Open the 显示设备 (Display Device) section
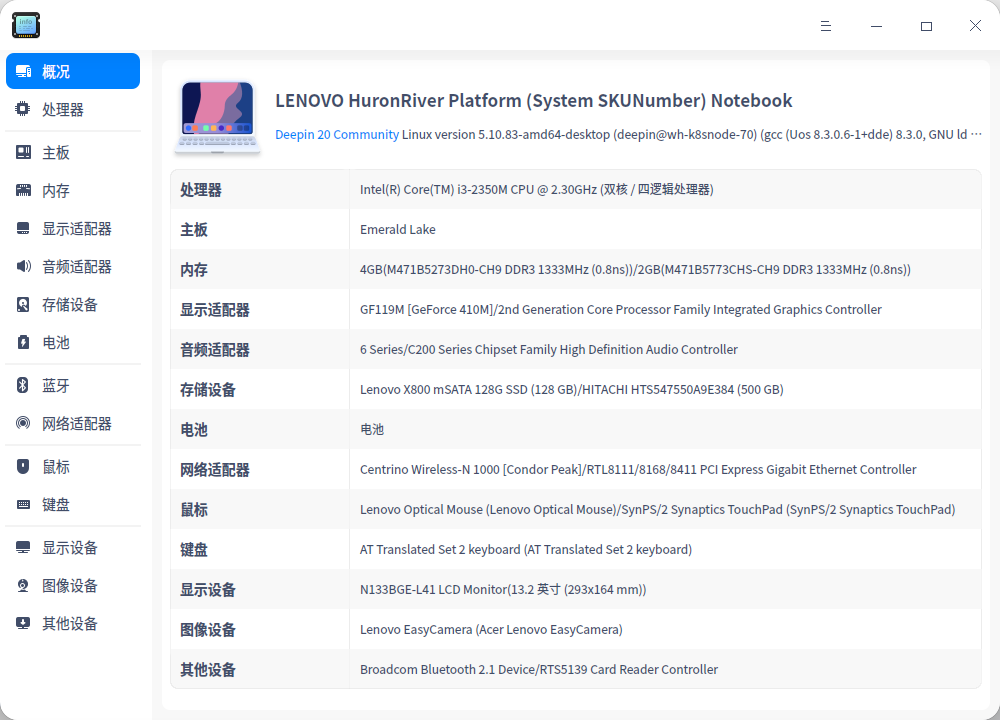 70,547
